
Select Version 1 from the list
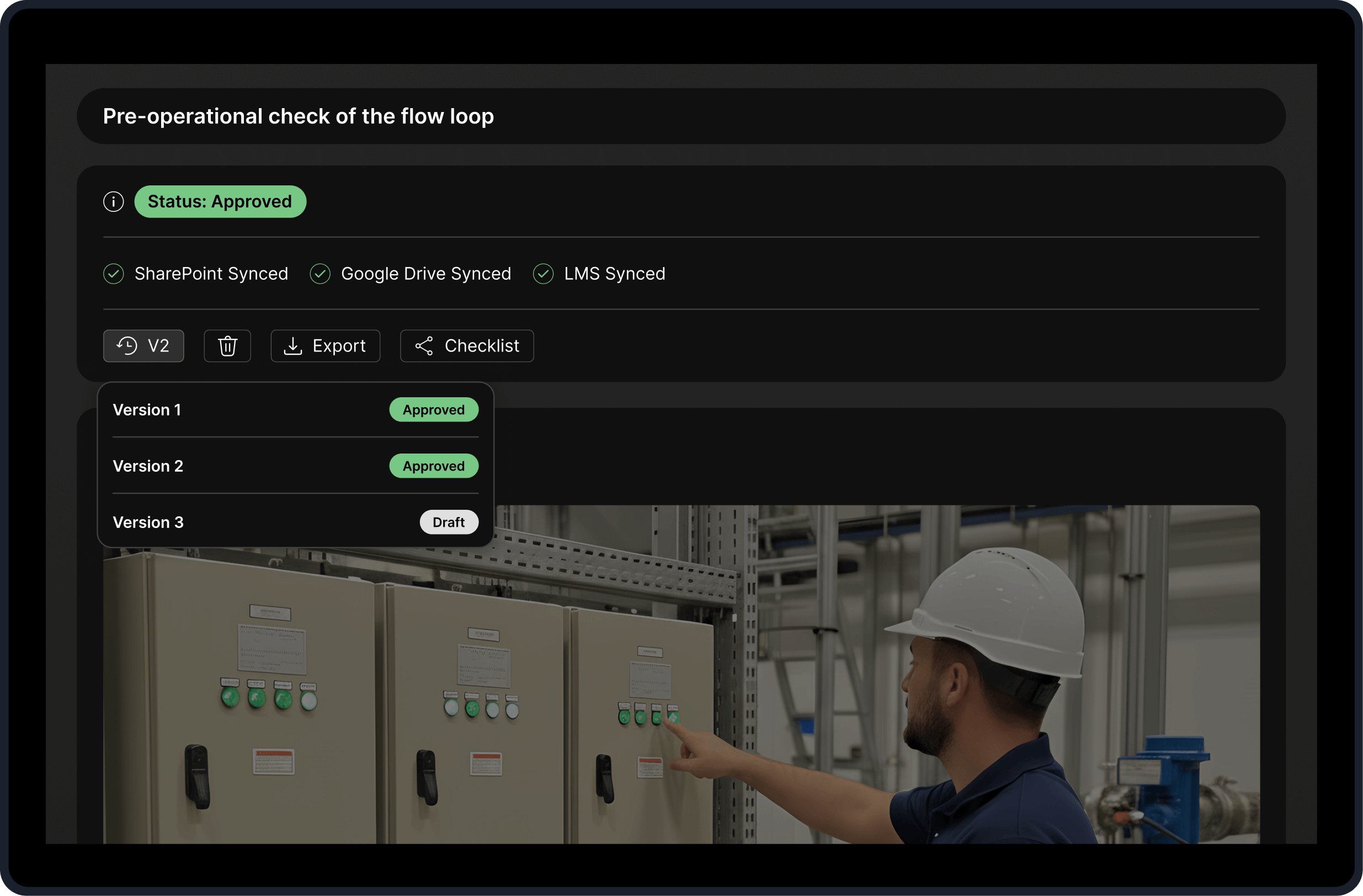pyautogui.click(x=147, y=410)
